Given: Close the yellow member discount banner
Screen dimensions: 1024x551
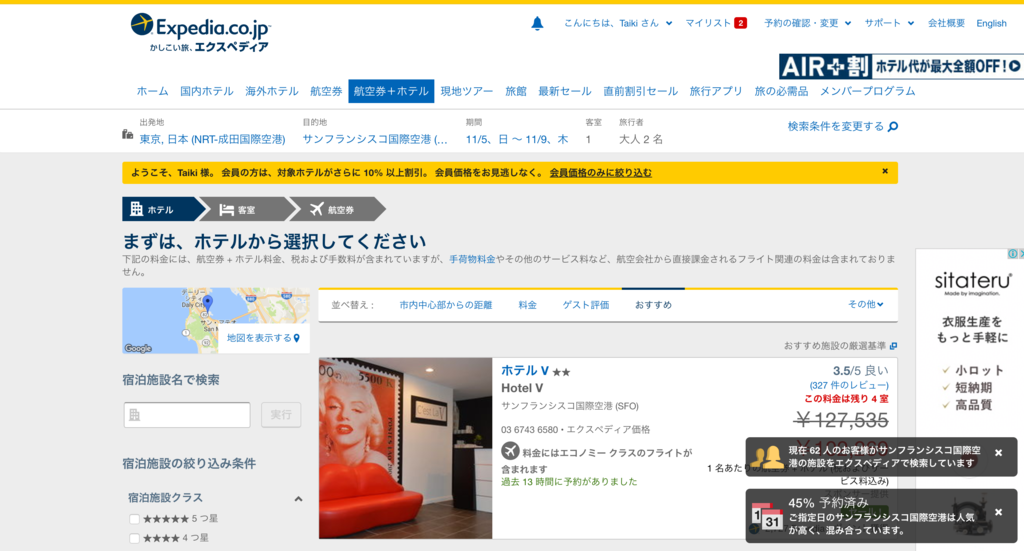Looking at the screenshot, I should click(885, 171).
